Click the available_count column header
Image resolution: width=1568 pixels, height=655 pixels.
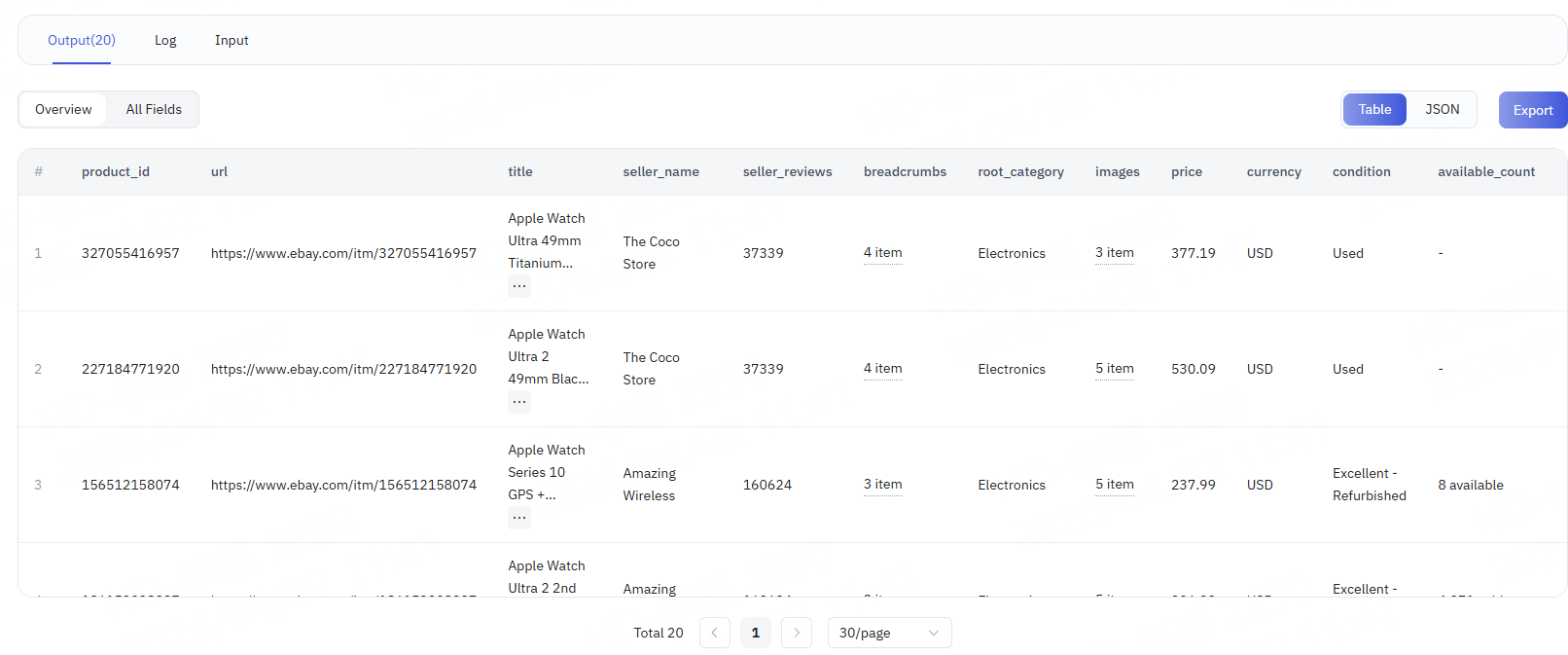pos(1486,171)
